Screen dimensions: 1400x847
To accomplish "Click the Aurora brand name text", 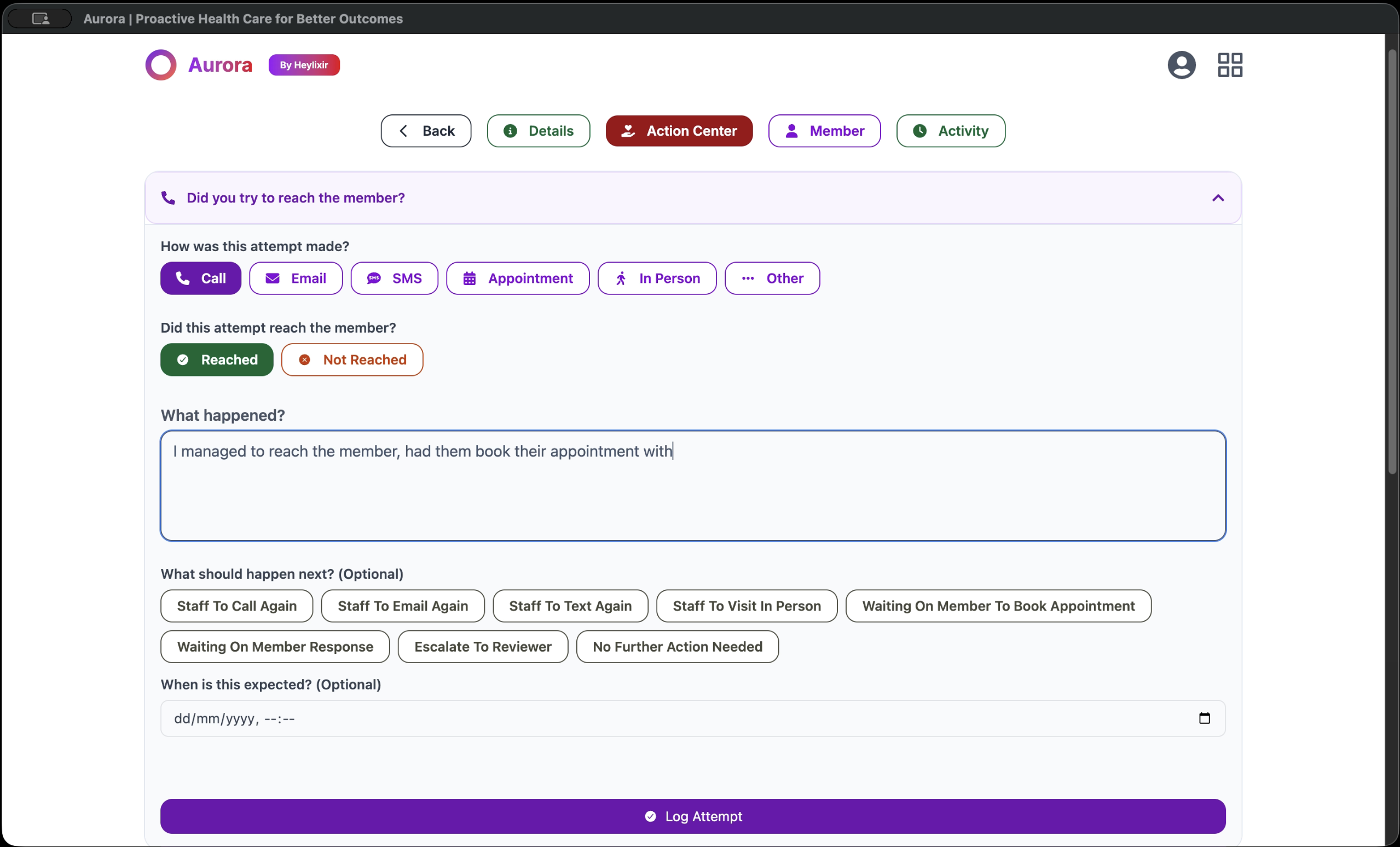I will (220, 65).
